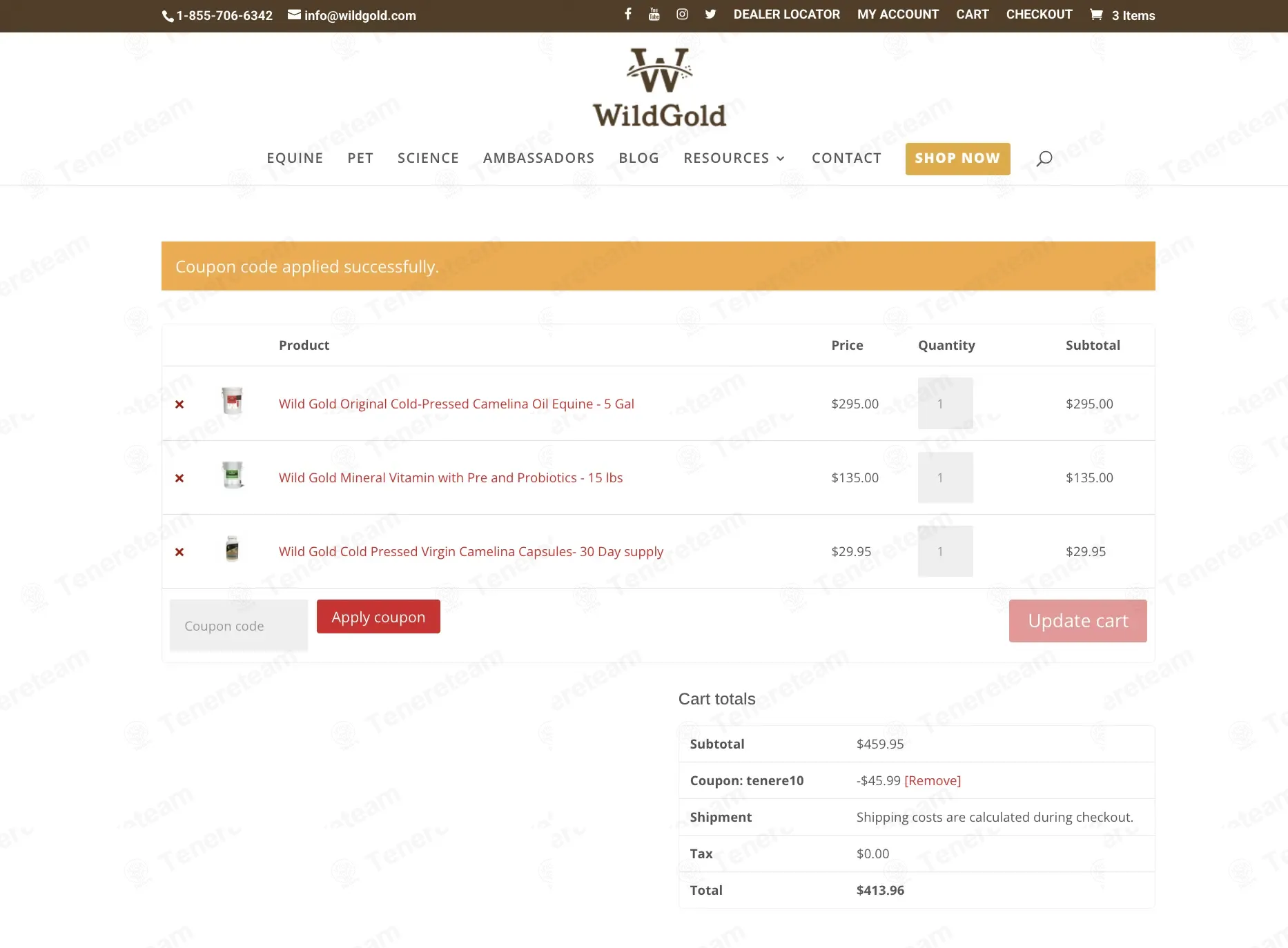The height and width of the screenshot is (948, 1288).
Task: Open WildGold Instagram icon
Action: [682, 14]
